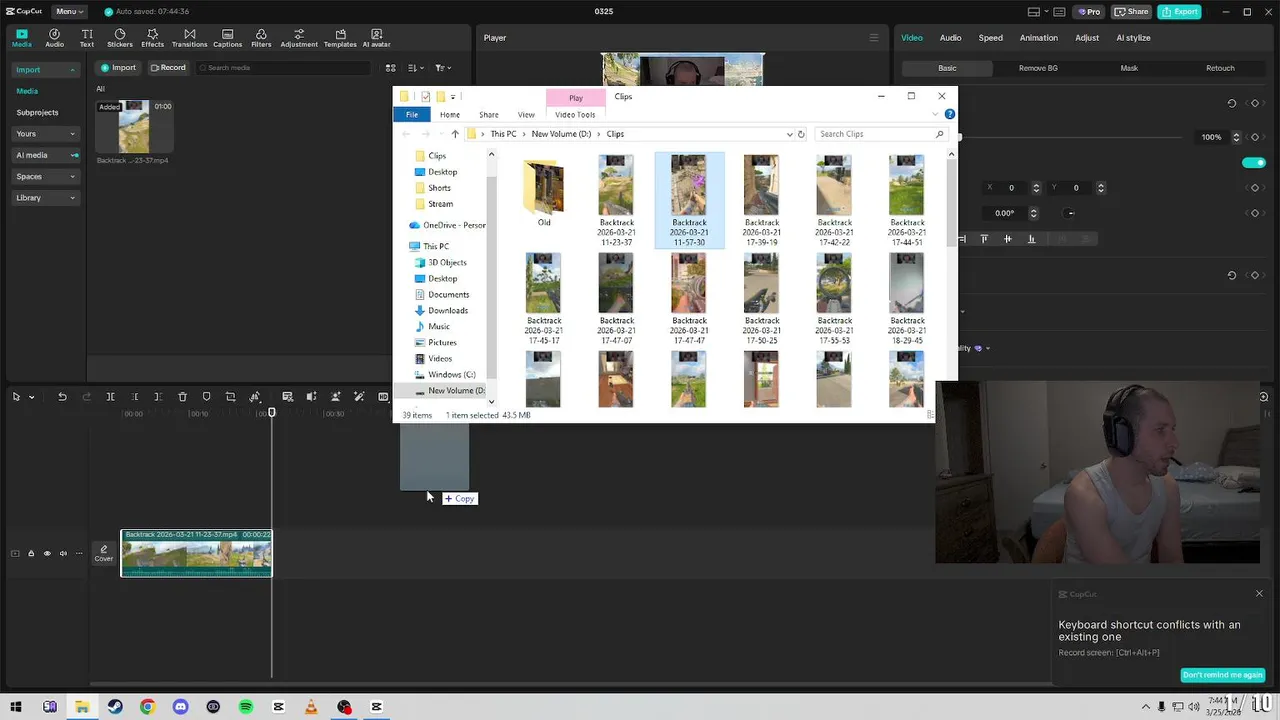1280x720 pixels.
Task: Select the Remove BG sub-tab
Action: point(1038,68)
